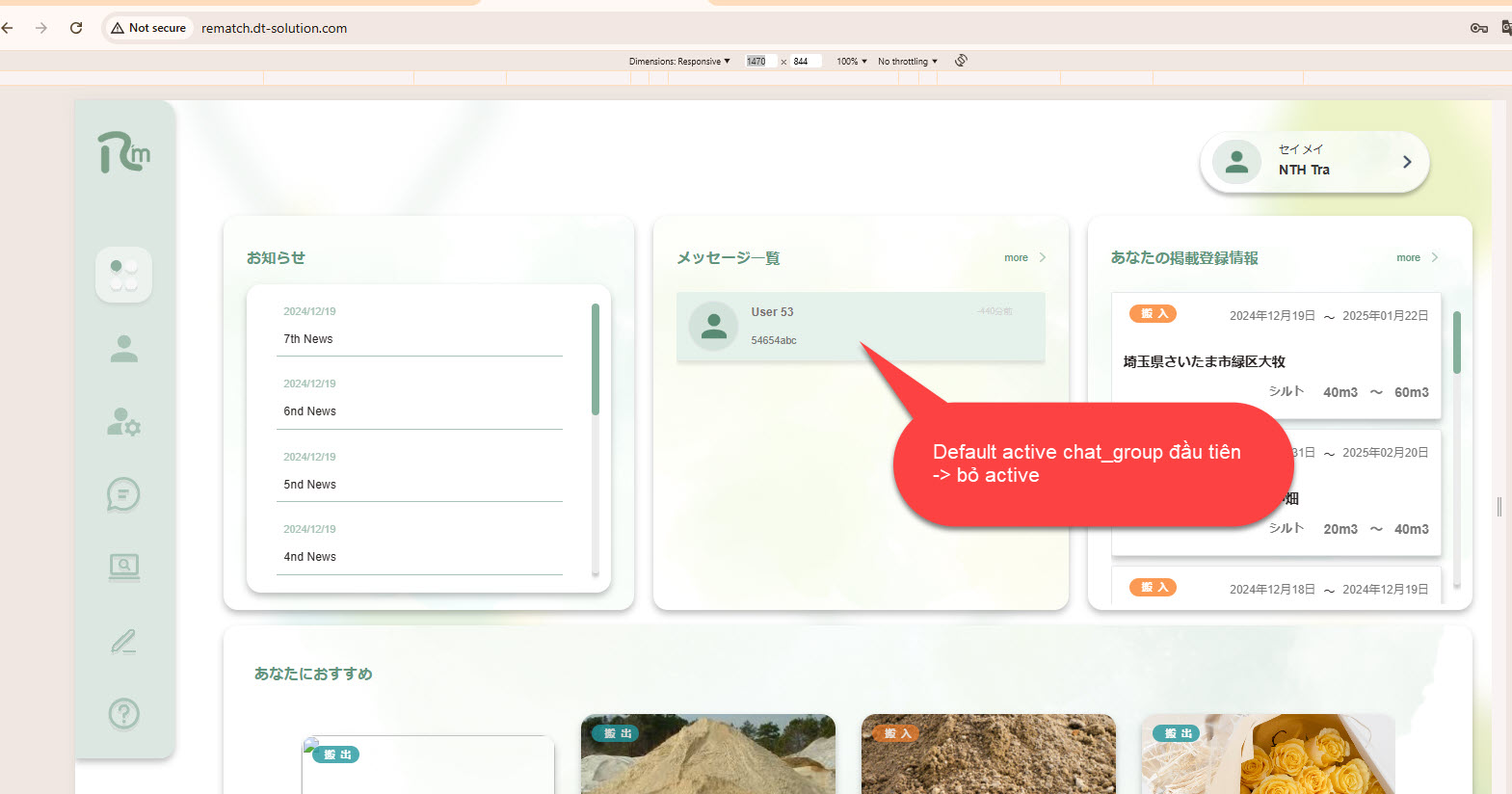Viewport: 1512px width, 794px height.
Task: Open the No throttling dropdown
Action: point(907,62)
